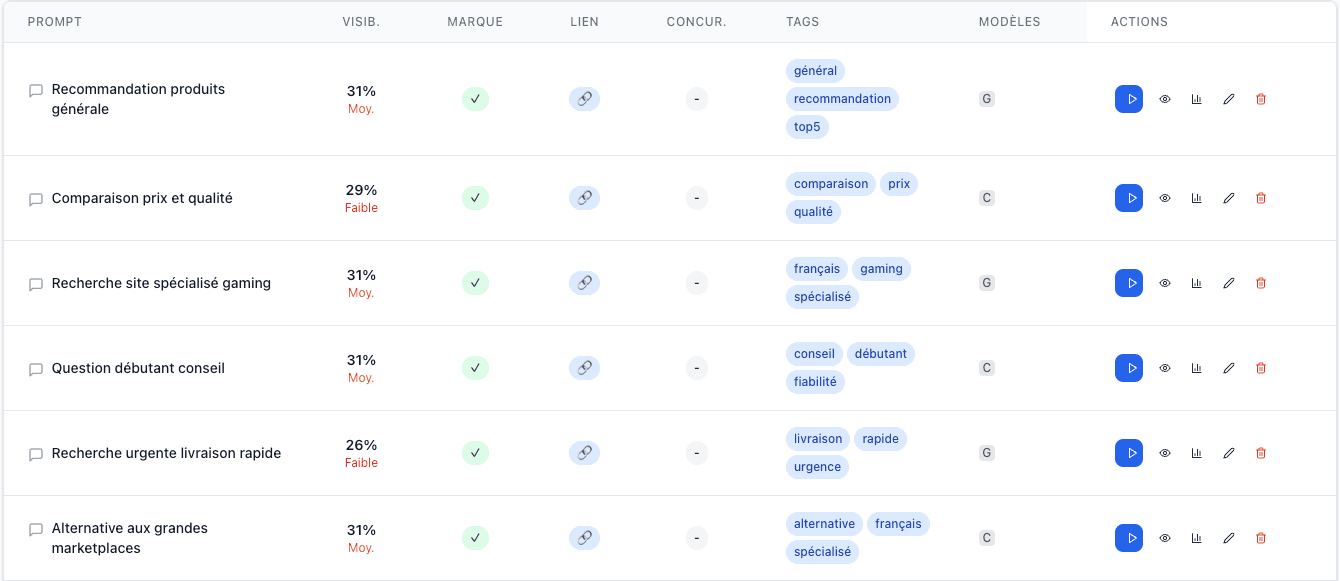Run the 'Recommandation produits générale' prompt
The image size is (1340, 581).
(1129, 99)
